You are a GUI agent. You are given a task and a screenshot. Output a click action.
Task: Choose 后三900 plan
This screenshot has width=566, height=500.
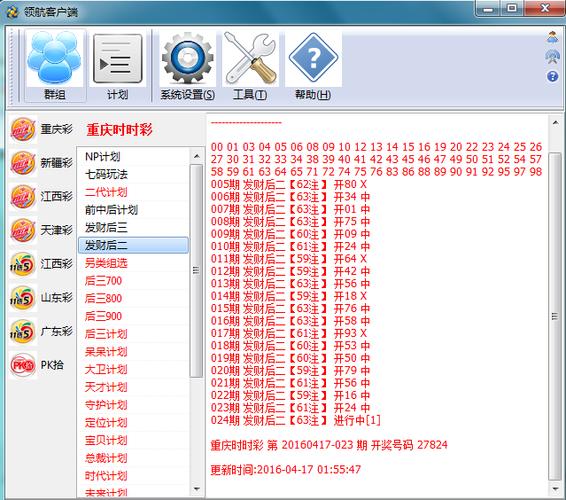133,316
